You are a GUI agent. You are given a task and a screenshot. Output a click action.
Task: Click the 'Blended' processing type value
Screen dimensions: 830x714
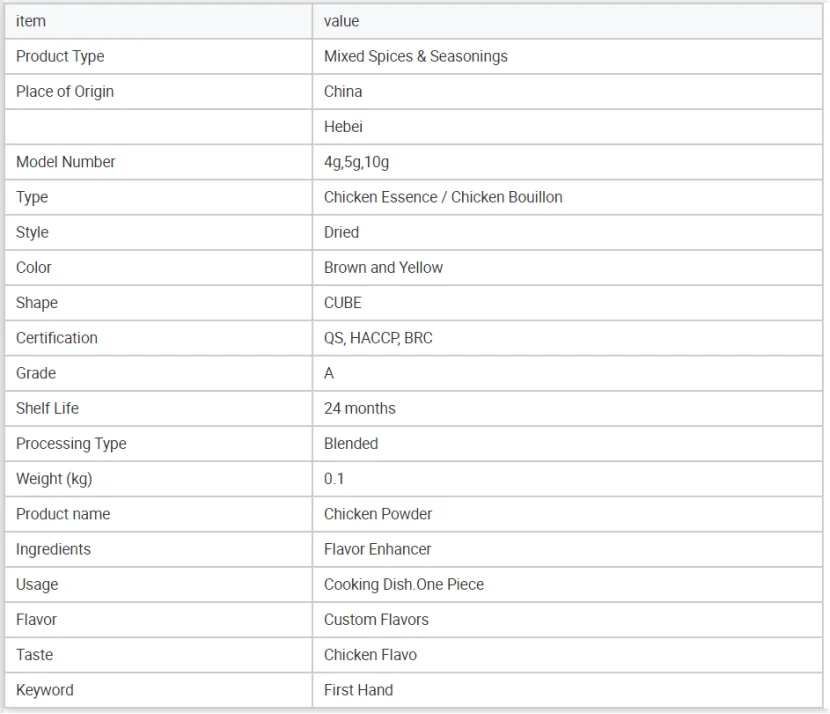(x=351, y=443)
